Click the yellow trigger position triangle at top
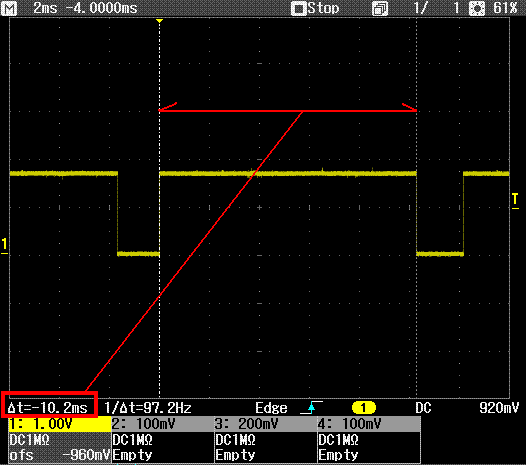Viewport: 526px width, 465px height. (x=160, y=21)
